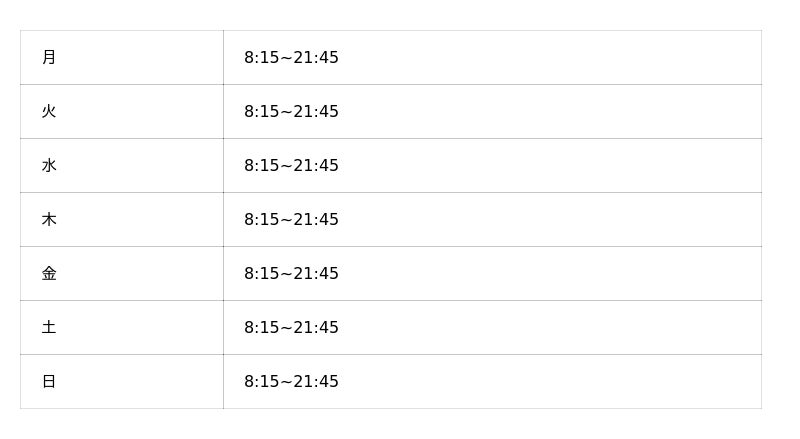The height and width of the screenshot is (439, 800).
Task: Click the 8:15~21:45 text in 日 row
Action: 291,382
